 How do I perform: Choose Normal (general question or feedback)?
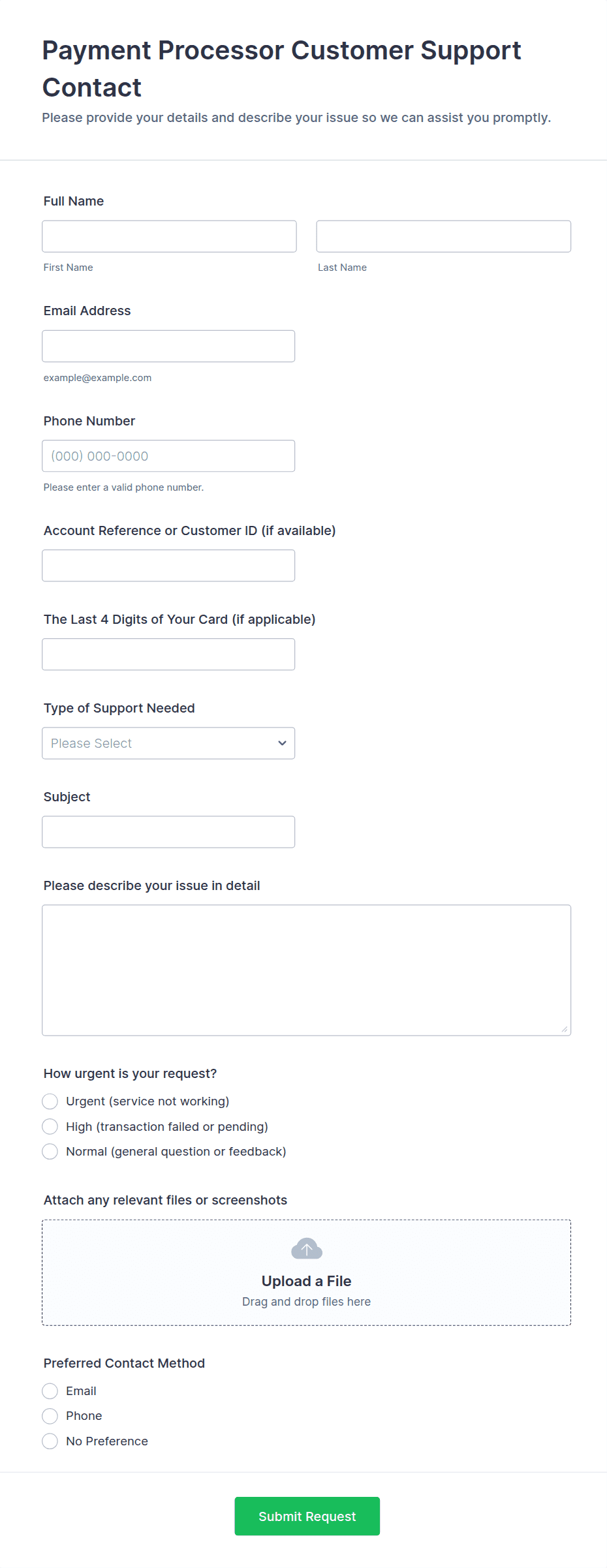tap(50, 1152)
